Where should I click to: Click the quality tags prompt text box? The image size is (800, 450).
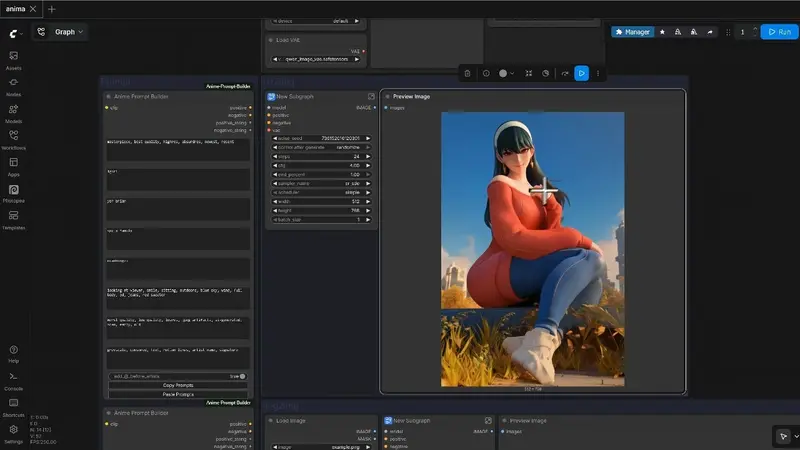178,149
